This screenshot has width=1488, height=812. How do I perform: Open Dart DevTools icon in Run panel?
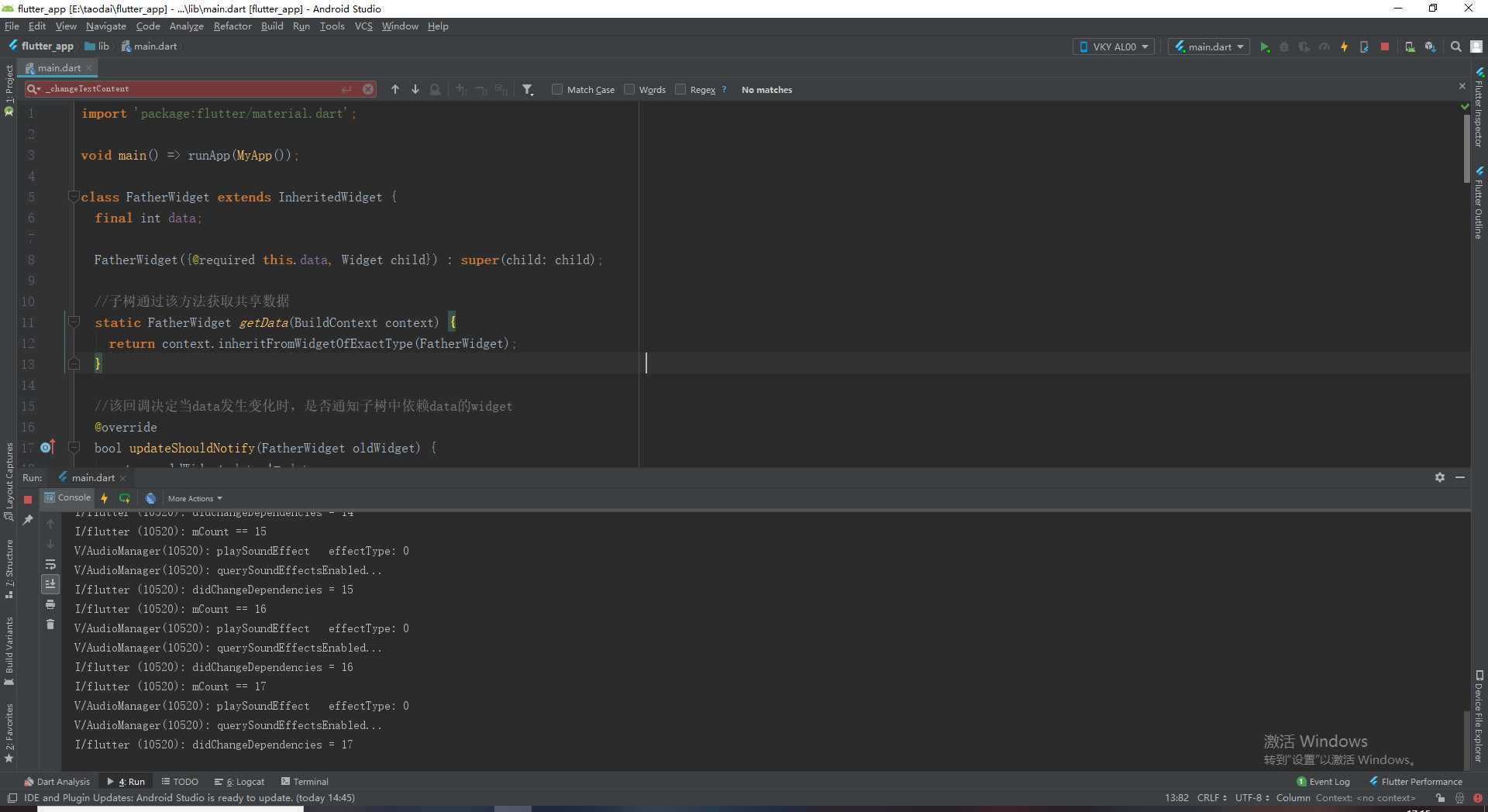pos(150,498)
